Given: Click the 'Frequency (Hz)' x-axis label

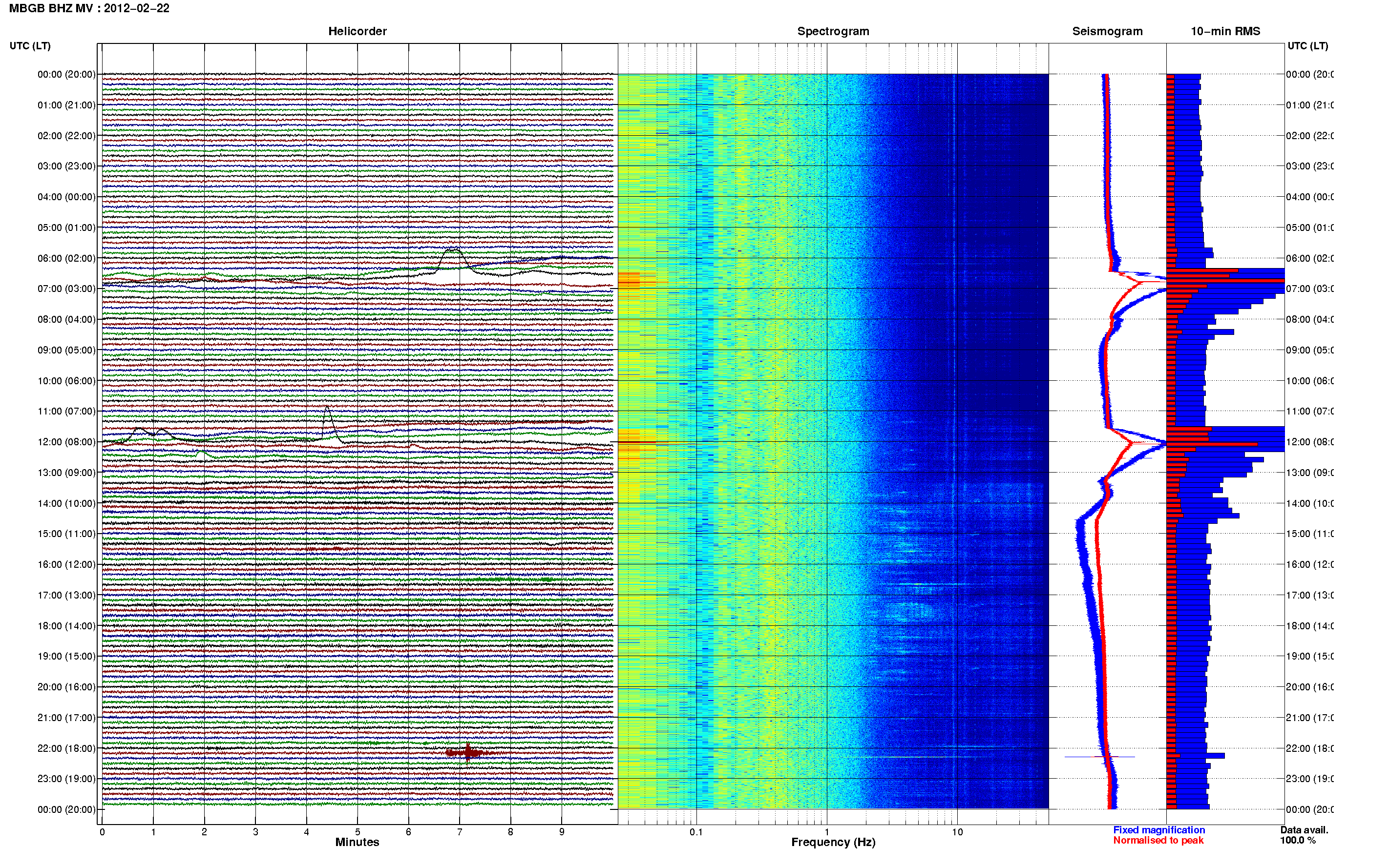Looking at the screenshot, I should 833,842.
